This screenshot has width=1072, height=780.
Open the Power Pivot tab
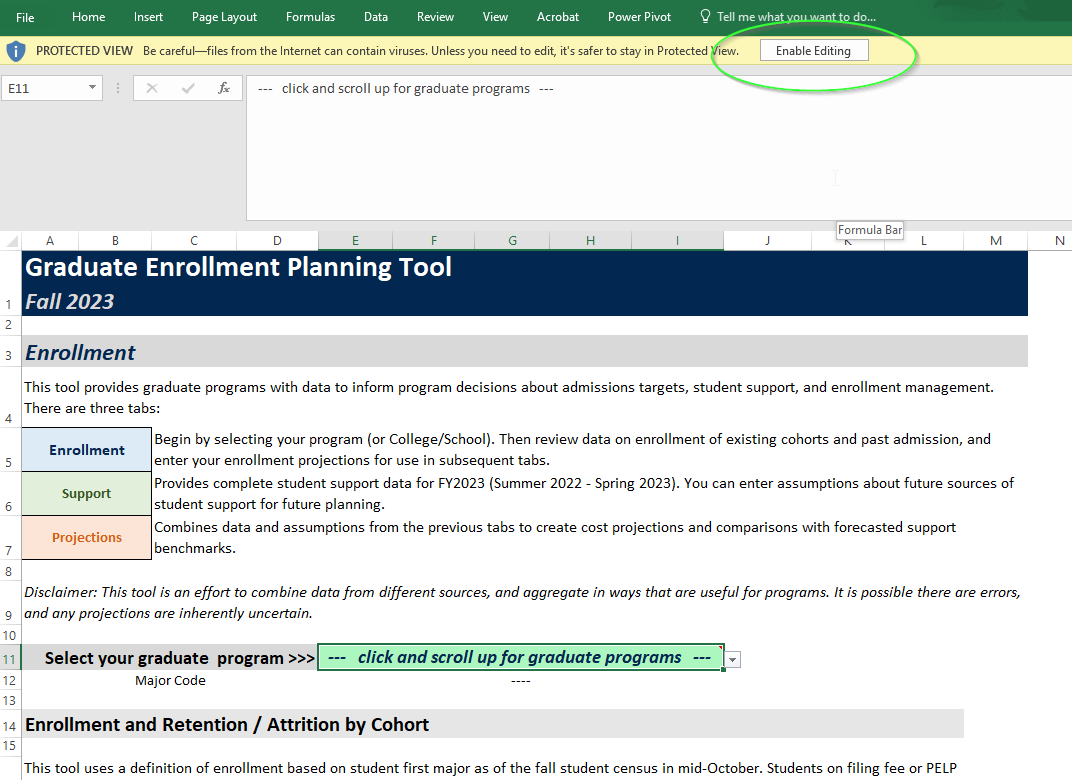[x=639, y=17]
